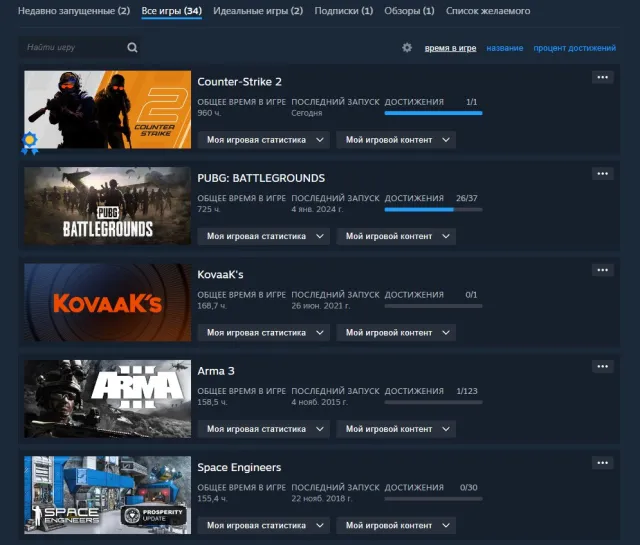
Task: Open the Идеальные игры (2) tab
Action: coord(258,11)
